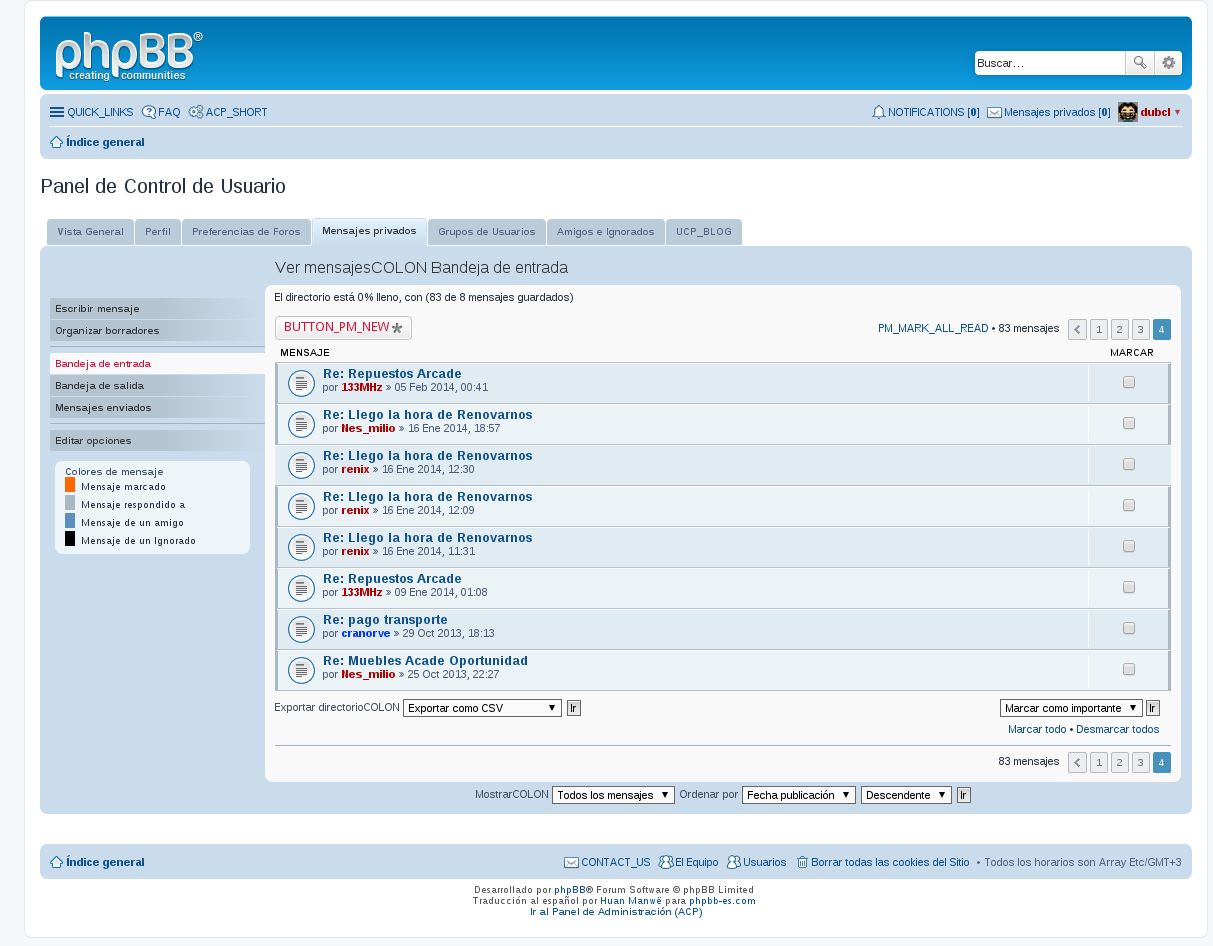Open the Exportar como CSV dropdown
This screenshot has width=1213, height=946.
[x=482, y=708]
